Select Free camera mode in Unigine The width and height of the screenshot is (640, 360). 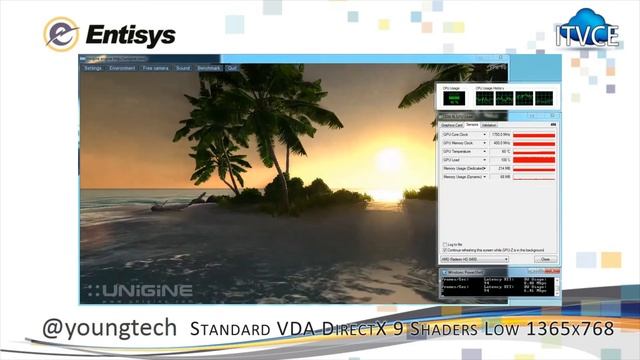click(156, 68)
